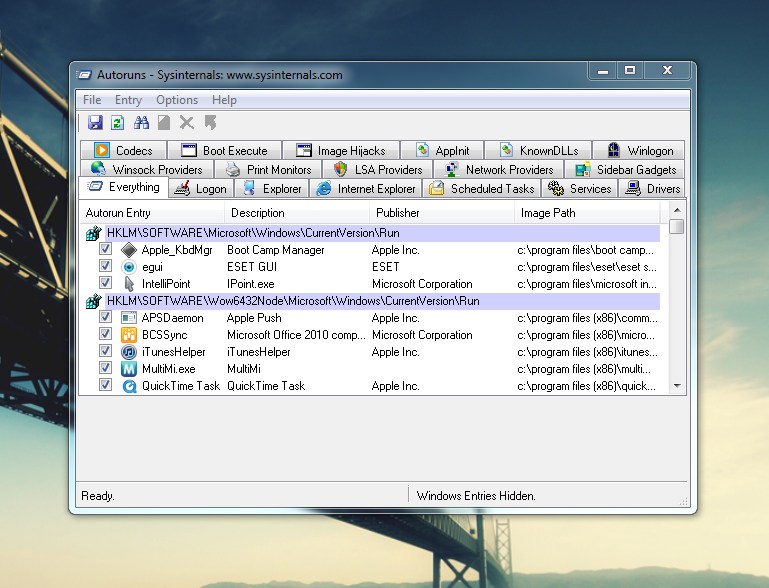The image size is (769, 588).
Task: Switch to the Logon tab
Action: pos(201,189)
